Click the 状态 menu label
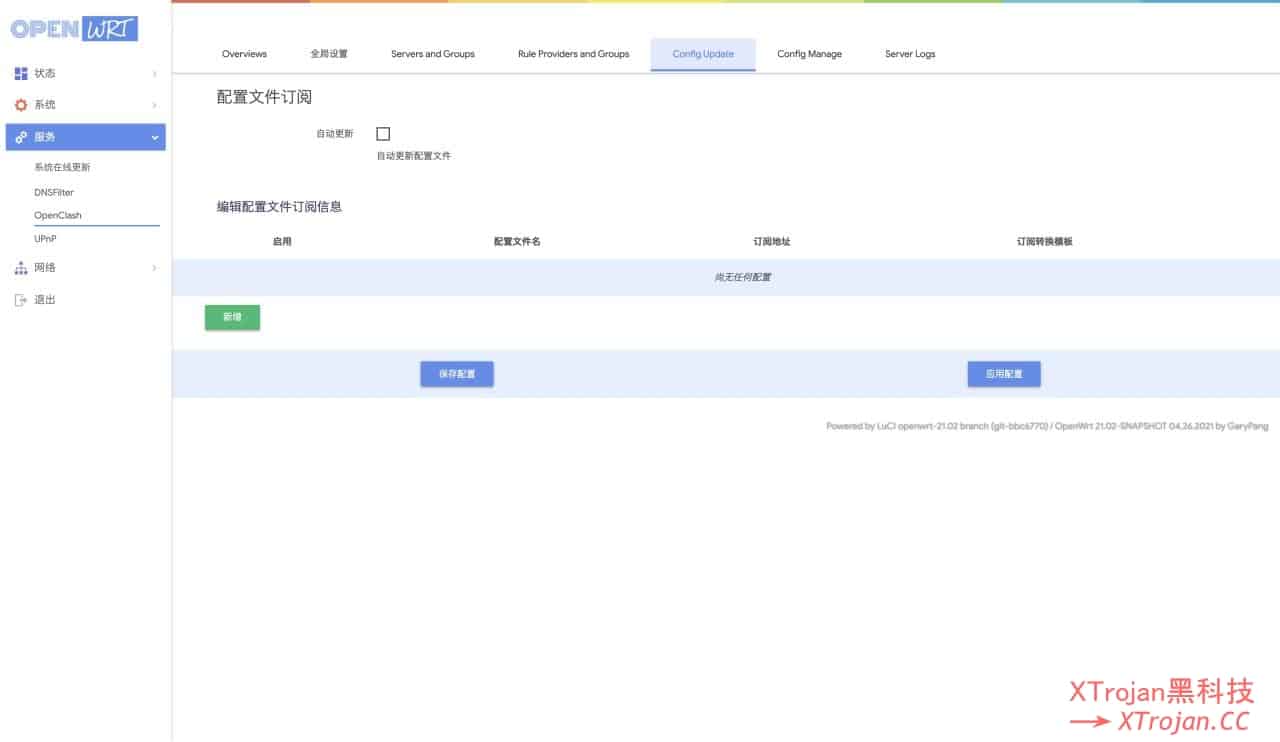1280x742 pixels. tap(45, 73)
